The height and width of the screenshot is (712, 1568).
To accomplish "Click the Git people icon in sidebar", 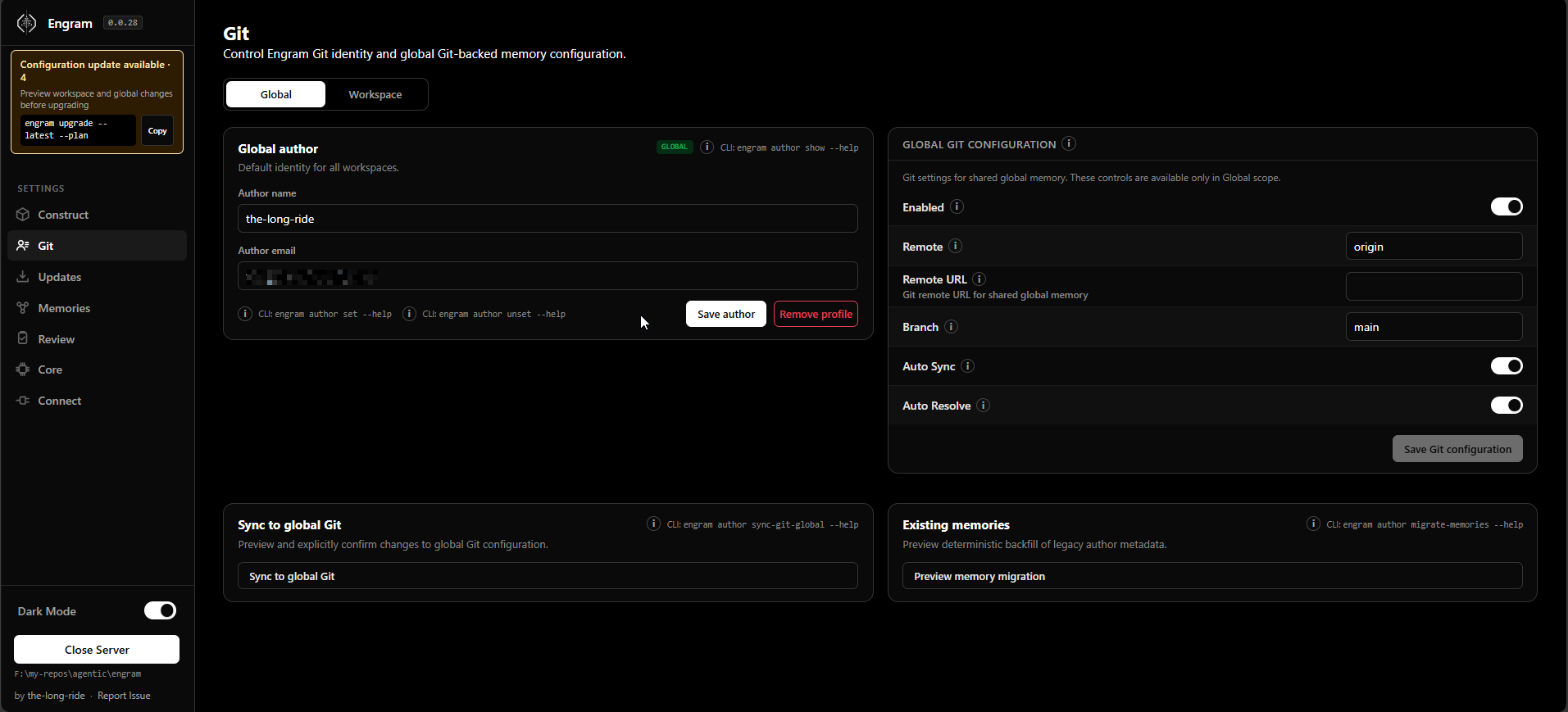I will 23,246.
